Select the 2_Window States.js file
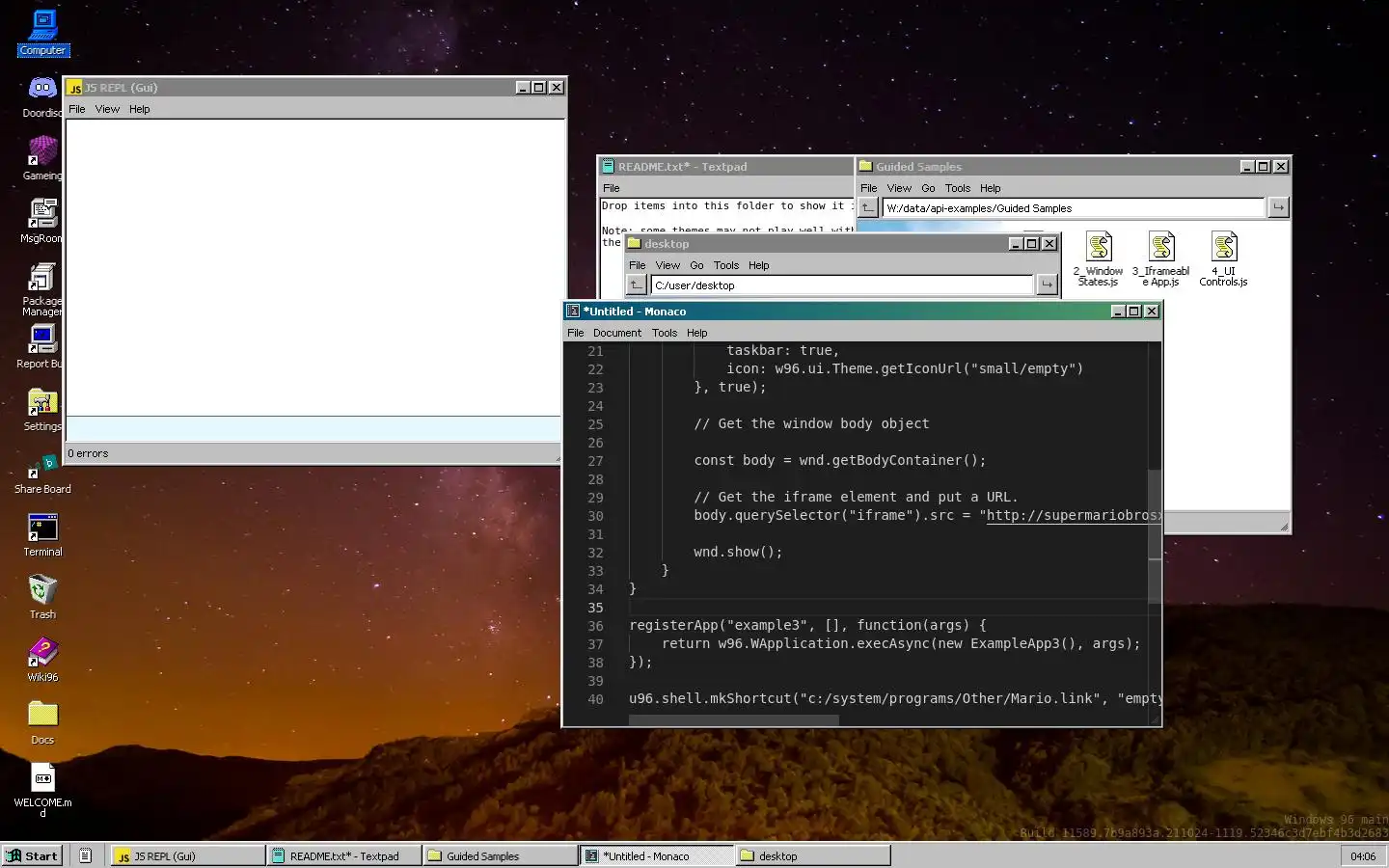 click(x=1099, y=258)
